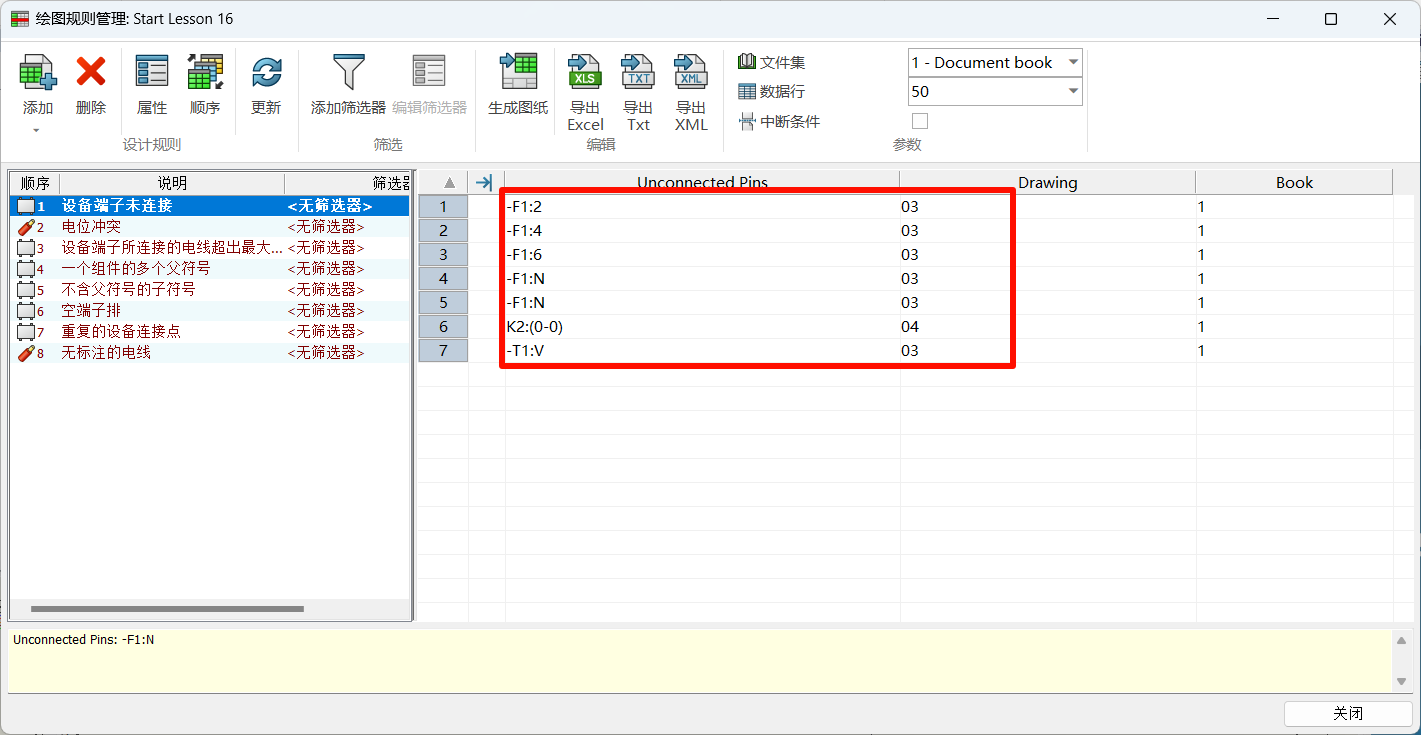Screen dimensions: 1421x735
Task: Click 添加筛选器 funnel filter icon
Action: click(348, 73)
